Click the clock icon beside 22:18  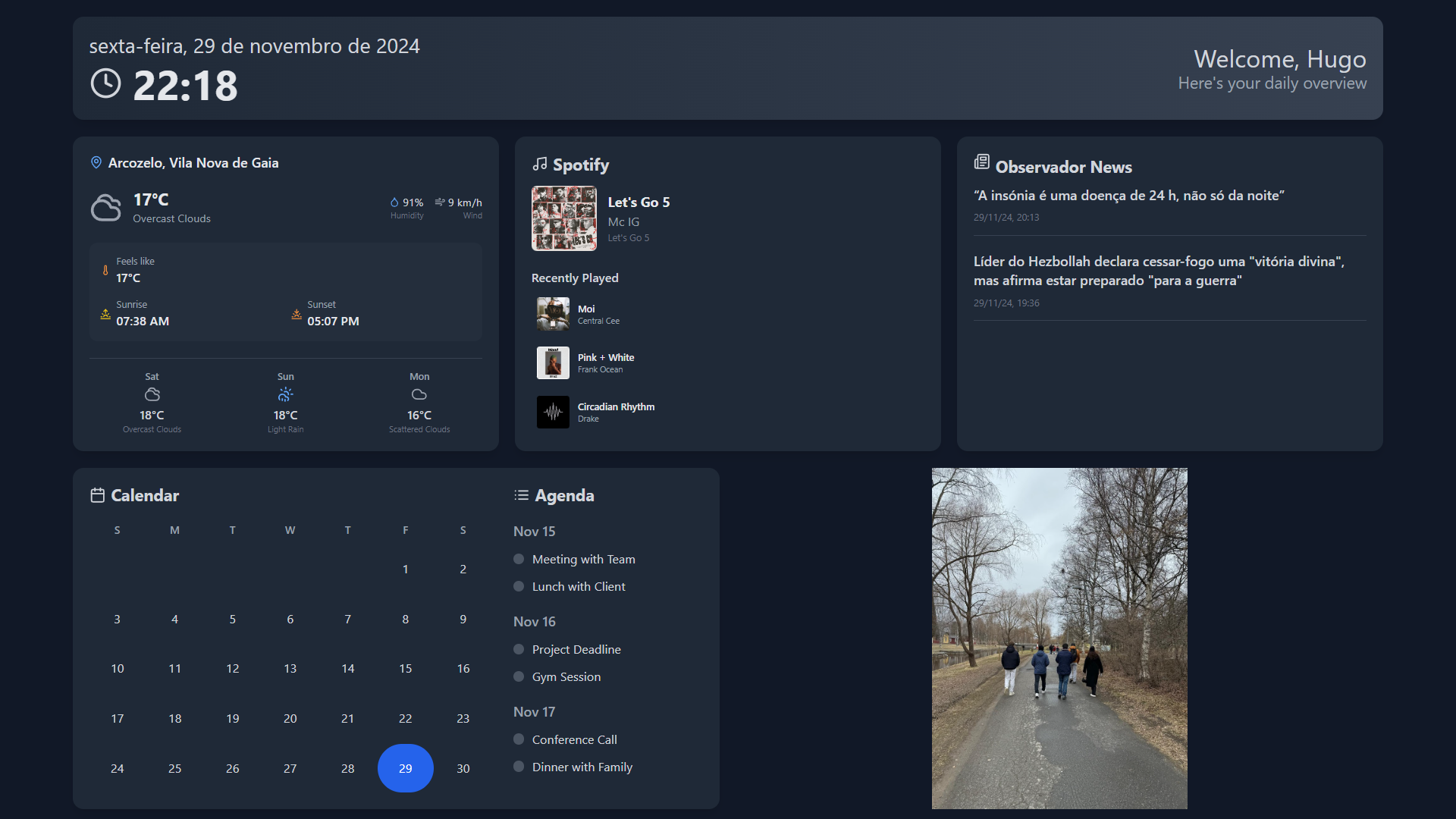[x=105, y=83]
